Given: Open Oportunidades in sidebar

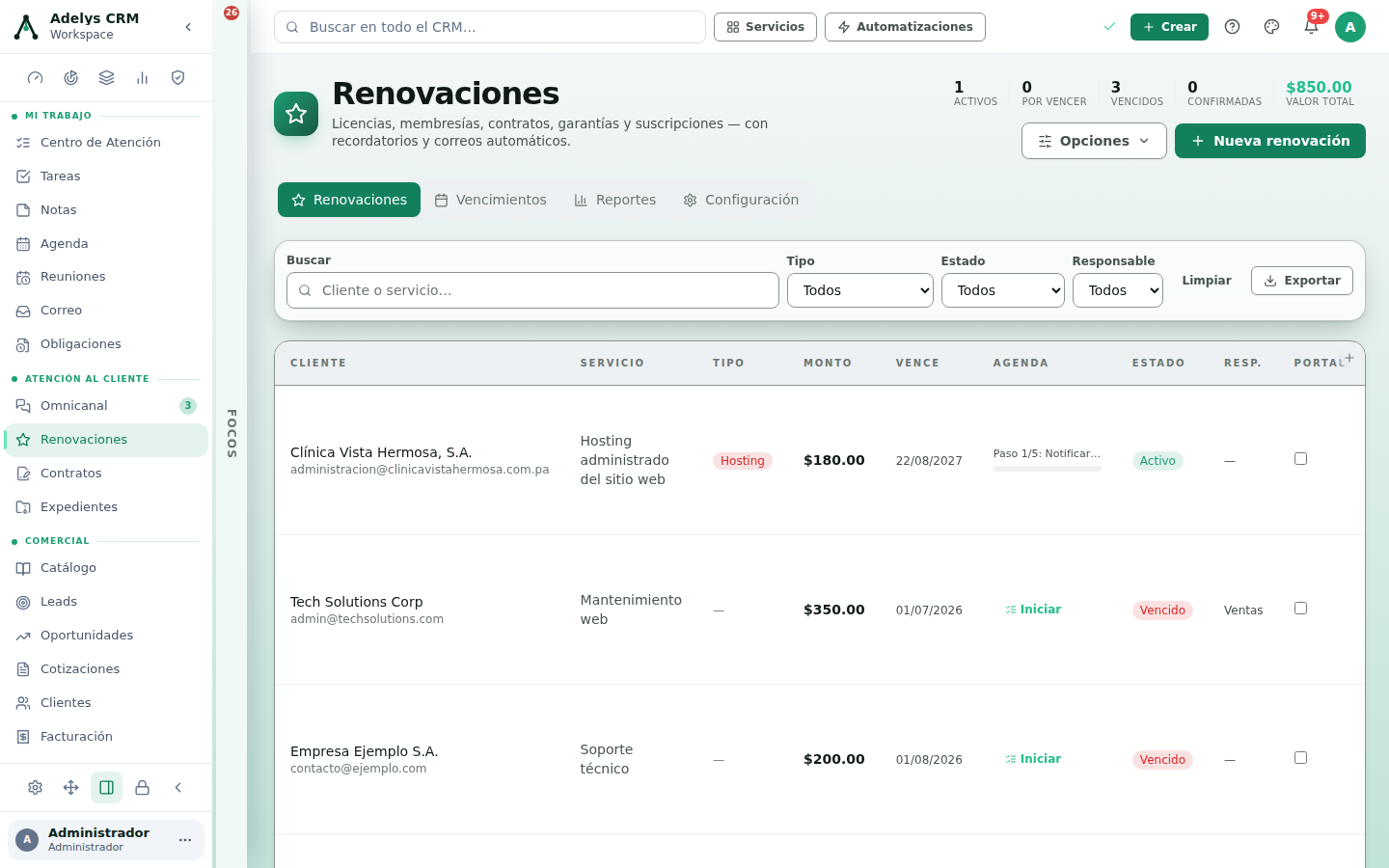Looking at the screenshot, I should [106, 636].
